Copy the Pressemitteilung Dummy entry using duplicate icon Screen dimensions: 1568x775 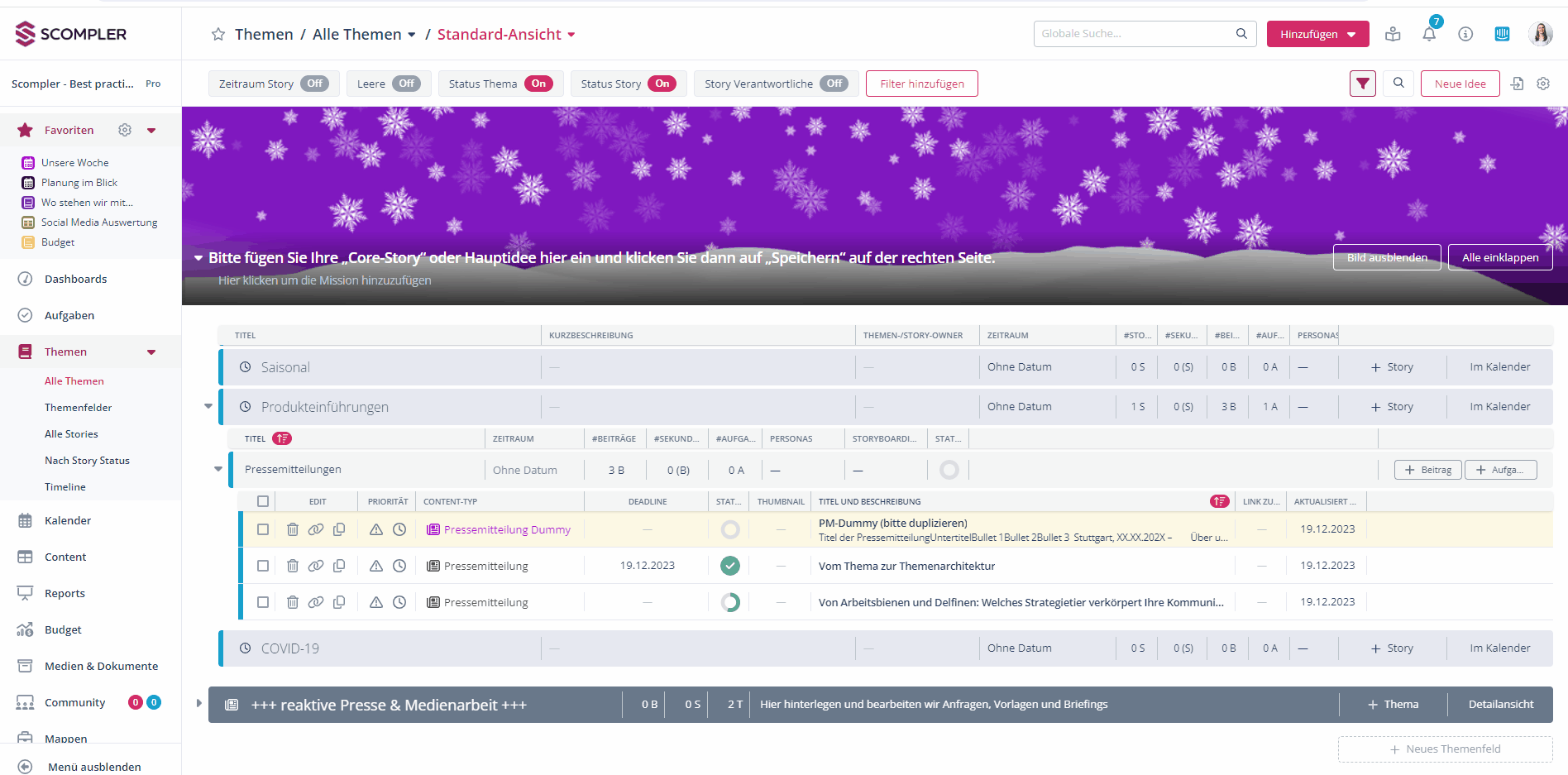pyautogui.click(x=339, y=529)
